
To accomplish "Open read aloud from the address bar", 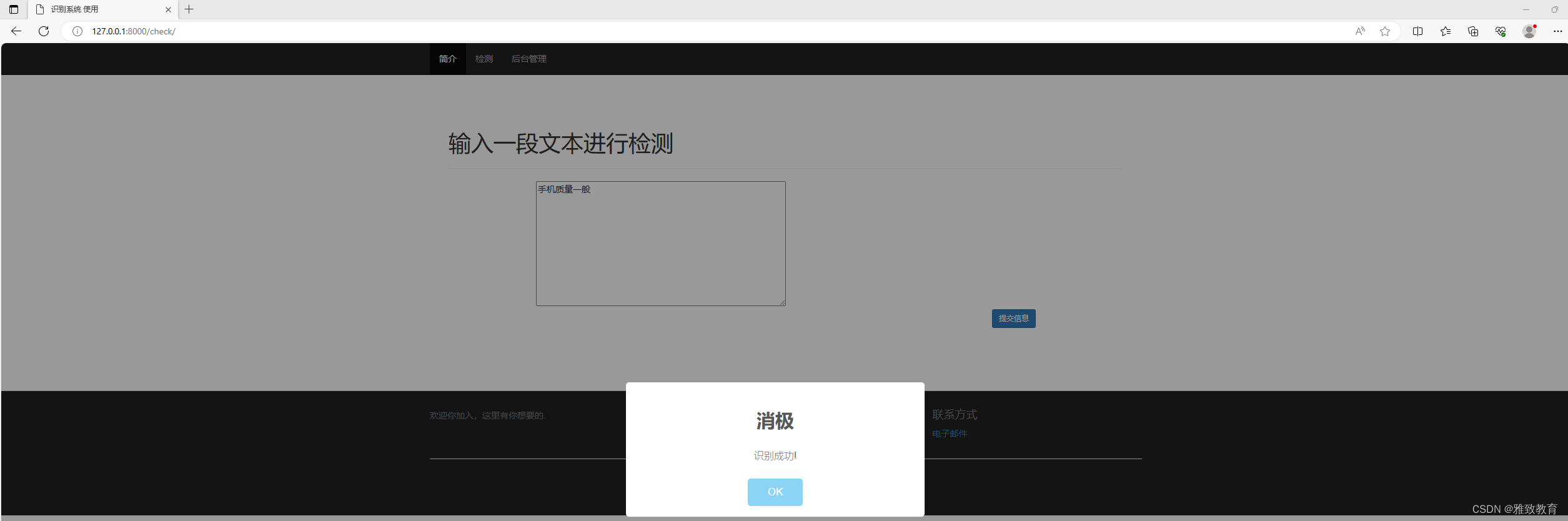I will [x=1360, y=31].
